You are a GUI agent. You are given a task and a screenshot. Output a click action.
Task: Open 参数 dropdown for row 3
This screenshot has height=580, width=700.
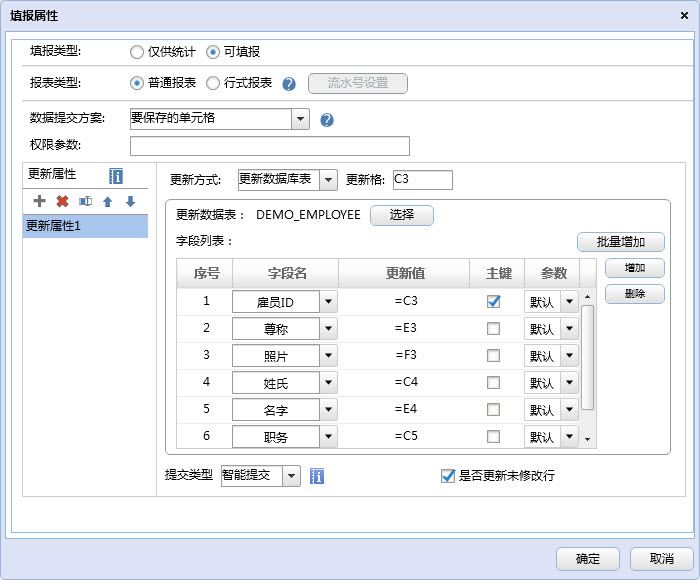[569, 356]
